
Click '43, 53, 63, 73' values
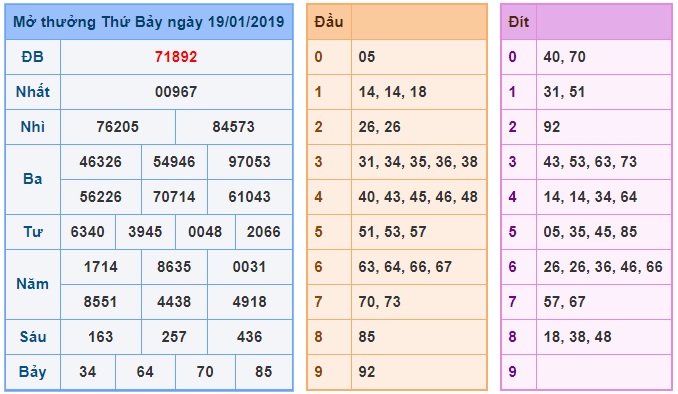coord(591,162)
